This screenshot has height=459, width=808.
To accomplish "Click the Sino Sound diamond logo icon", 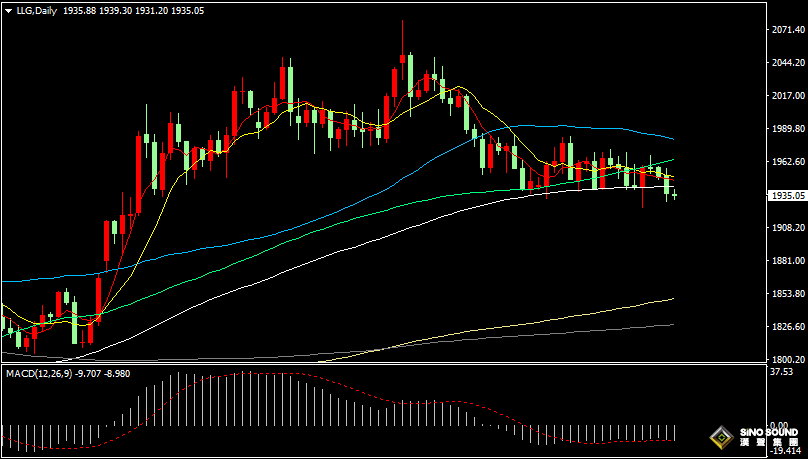I will click(721, 438).
